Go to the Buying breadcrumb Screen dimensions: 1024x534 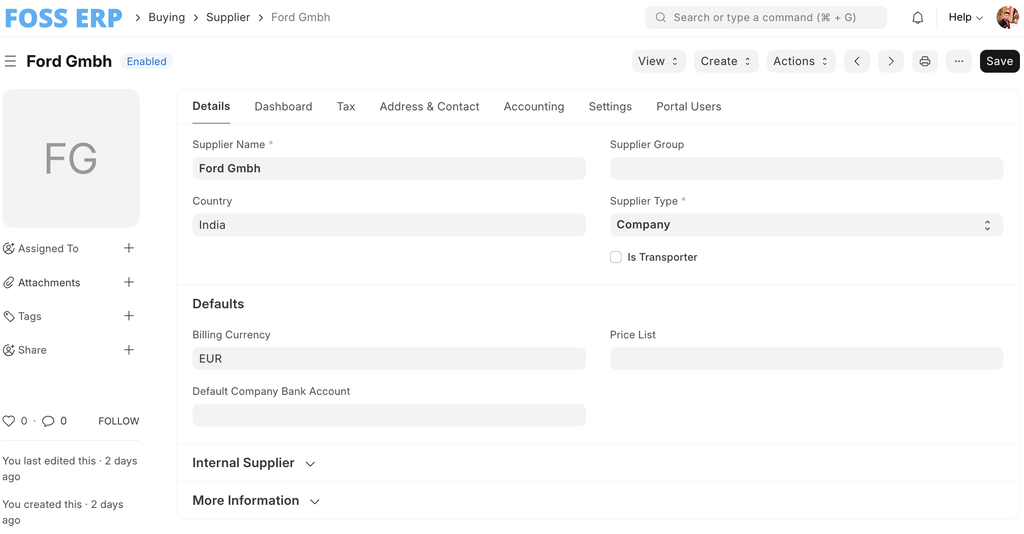(167, 18)
